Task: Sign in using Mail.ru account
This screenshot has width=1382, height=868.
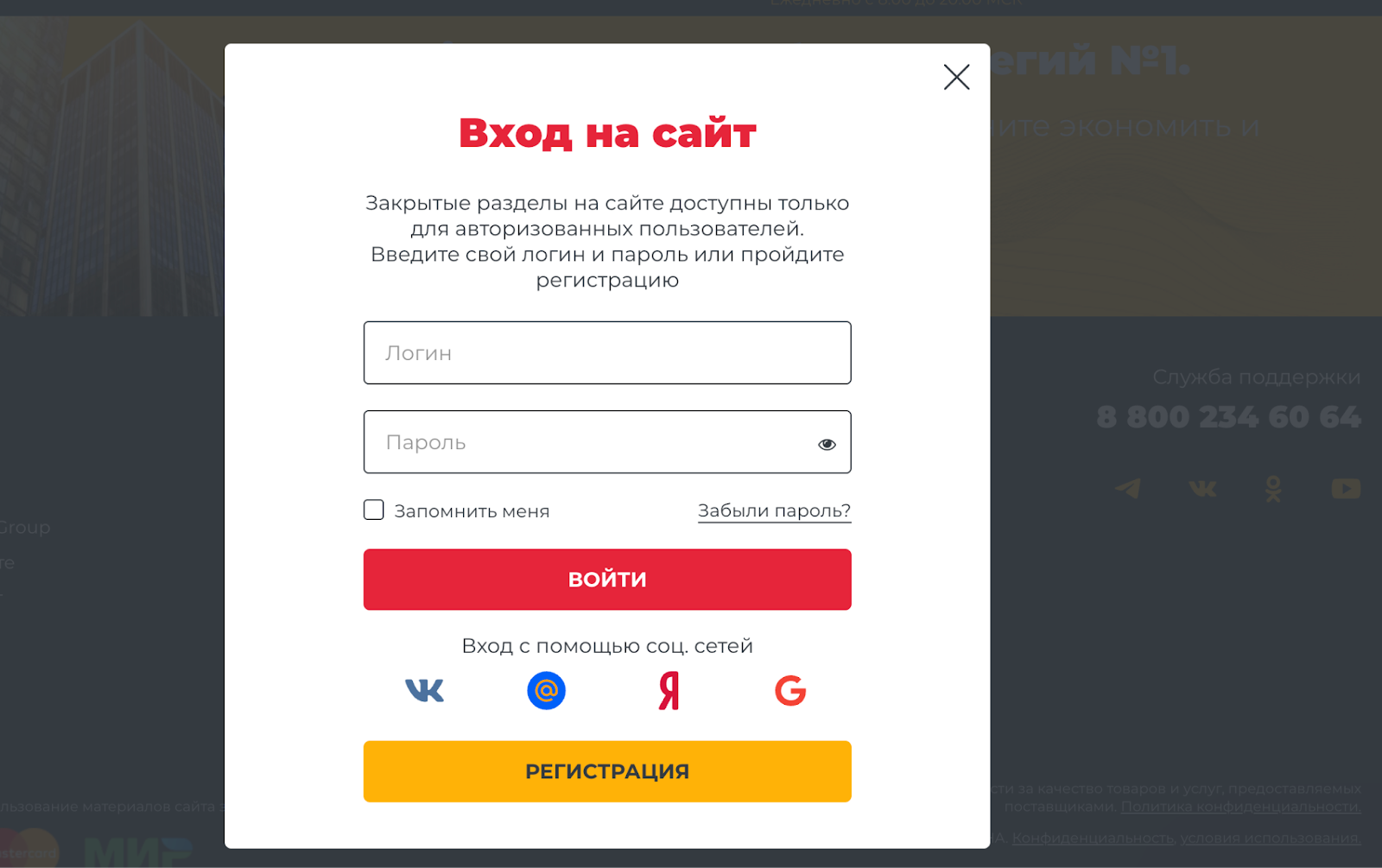Action: [x=545, y=690]
